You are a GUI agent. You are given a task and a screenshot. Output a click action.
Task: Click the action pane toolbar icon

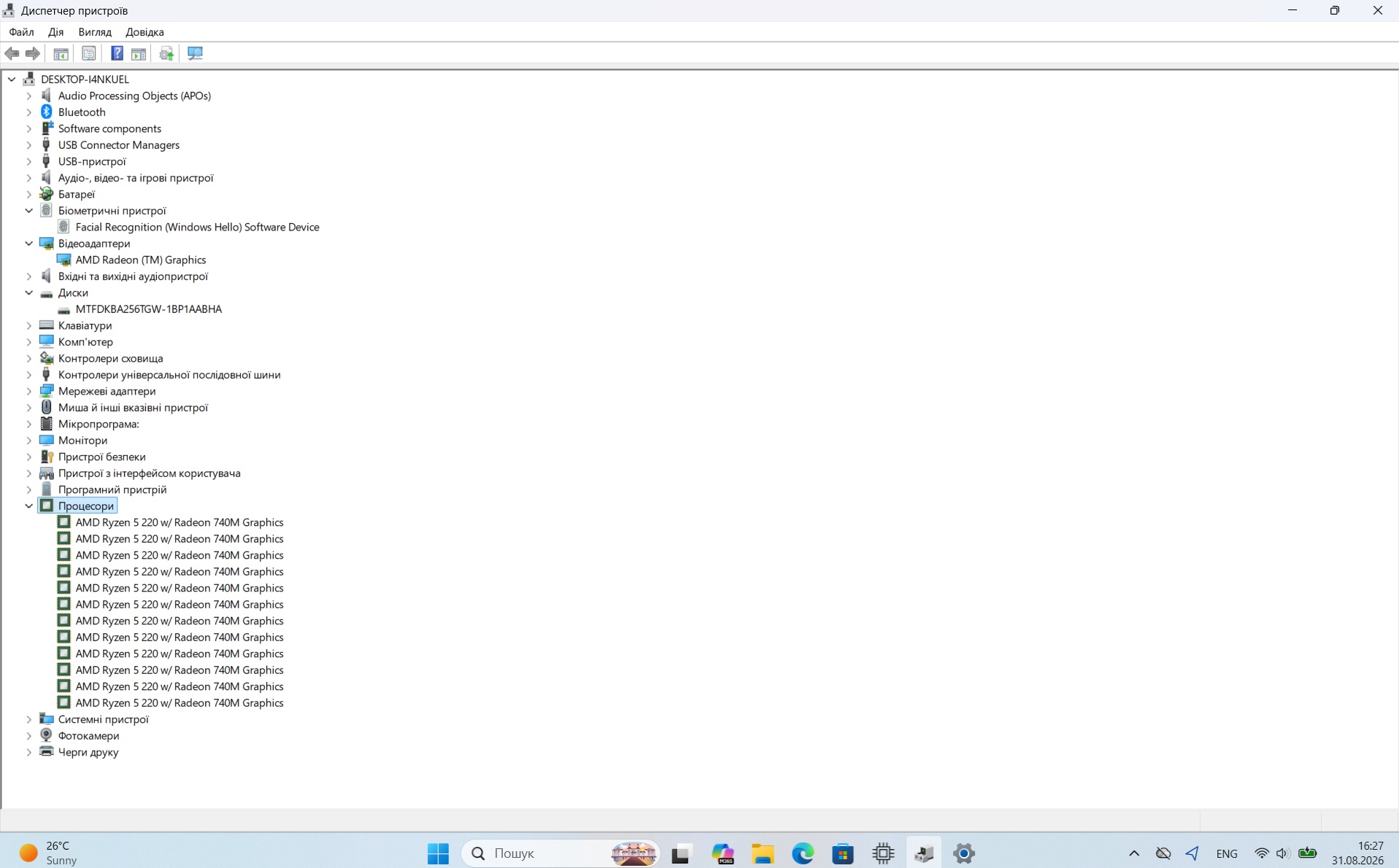(139, 53)
